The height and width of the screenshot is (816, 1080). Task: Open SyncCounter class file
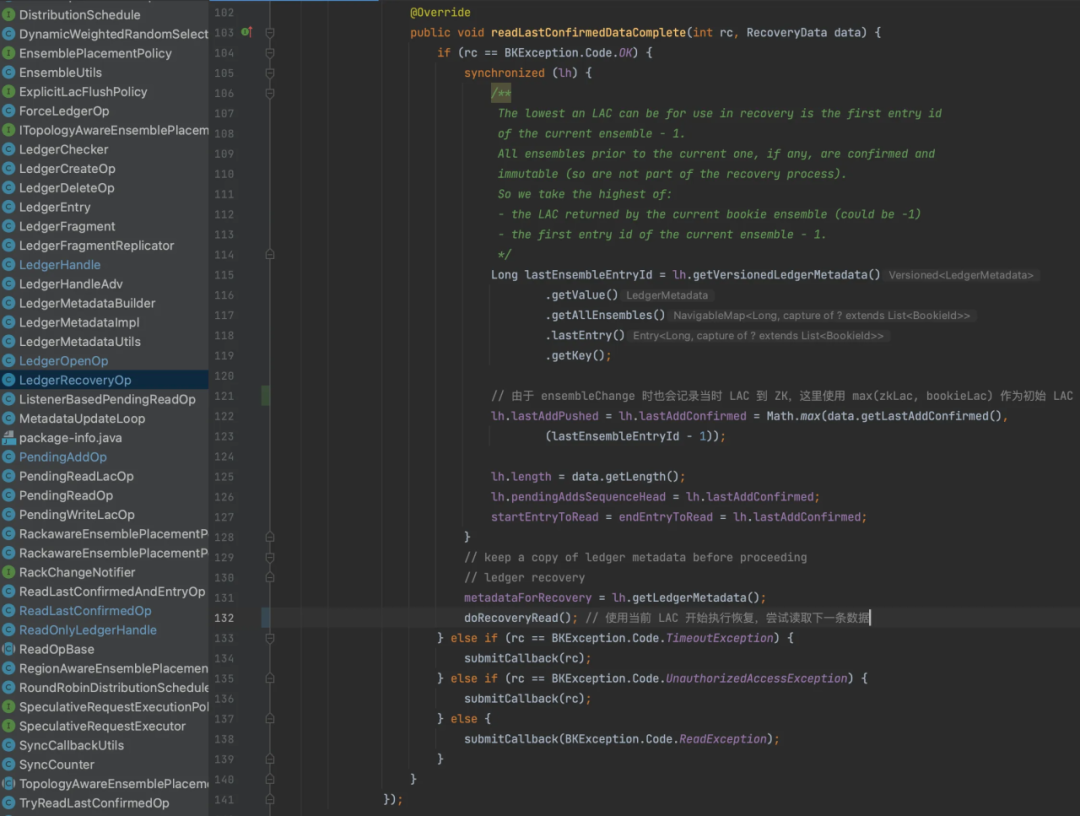[x=56, y=765]
